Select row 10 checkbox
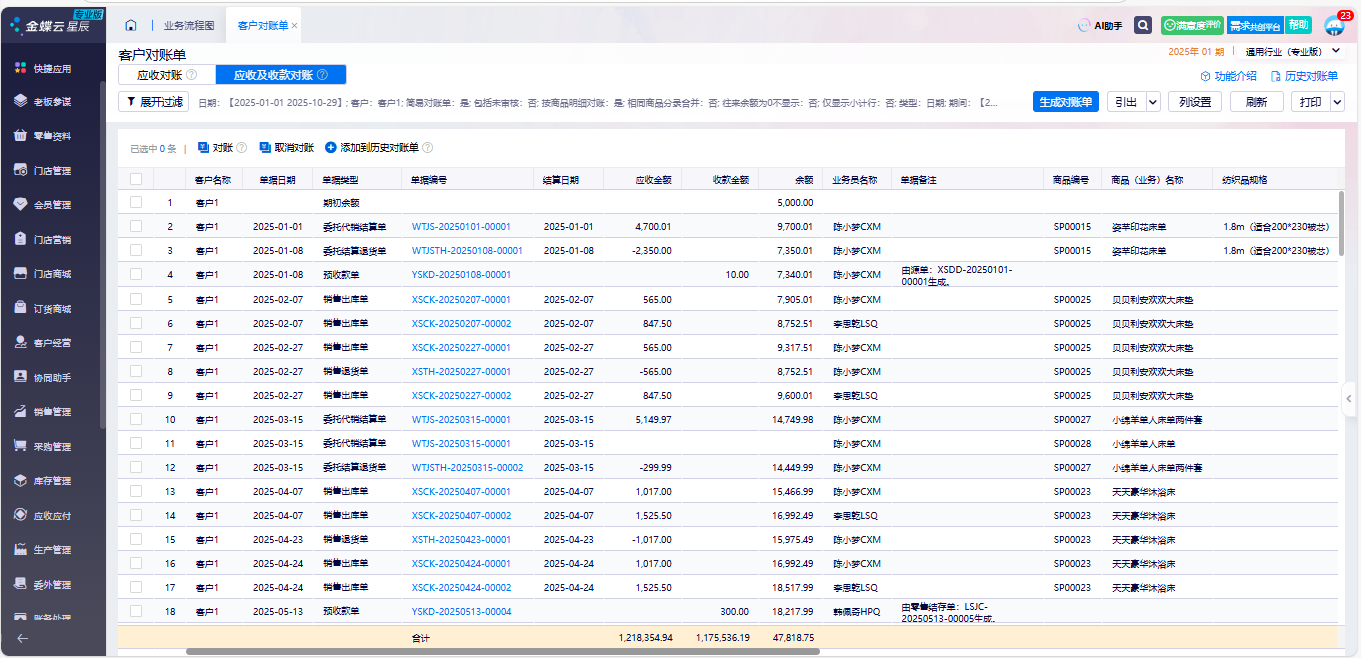 point(136,419)
